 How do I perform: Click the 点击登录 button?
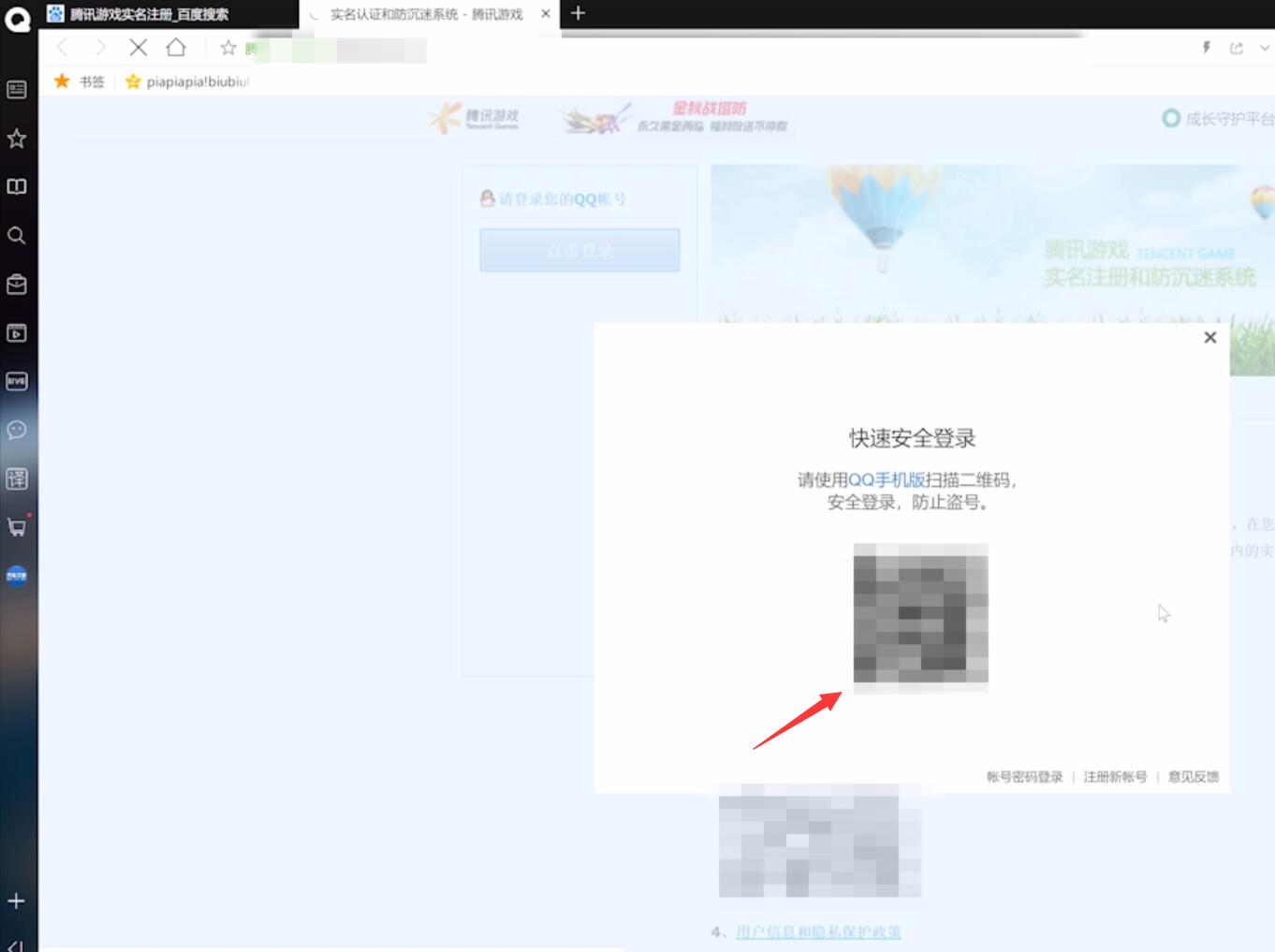[x=579, y=251]
